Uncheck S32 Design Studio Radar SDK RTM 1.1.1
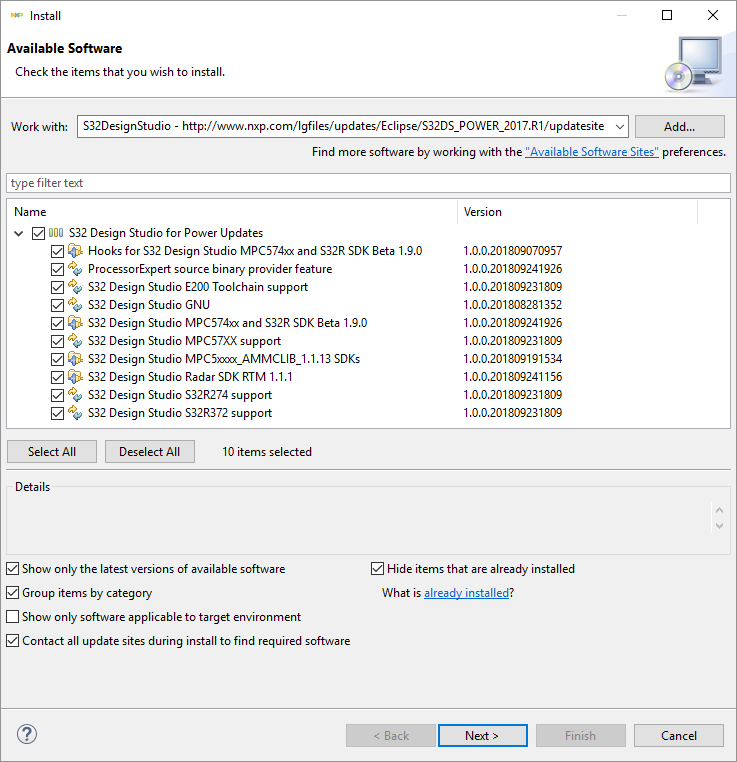This screenshot has width=737, height=762. point(57,377)
